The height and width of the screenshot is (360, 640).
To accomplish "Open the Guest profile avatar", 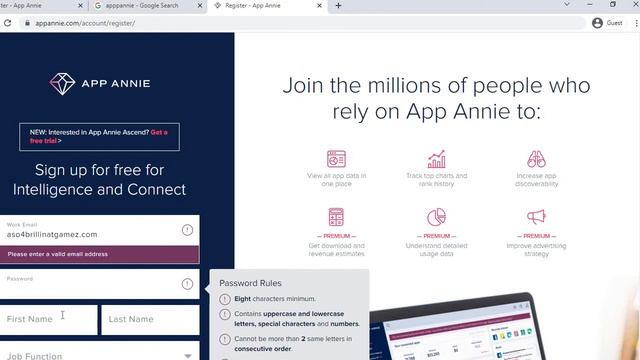I will point(597,23).
